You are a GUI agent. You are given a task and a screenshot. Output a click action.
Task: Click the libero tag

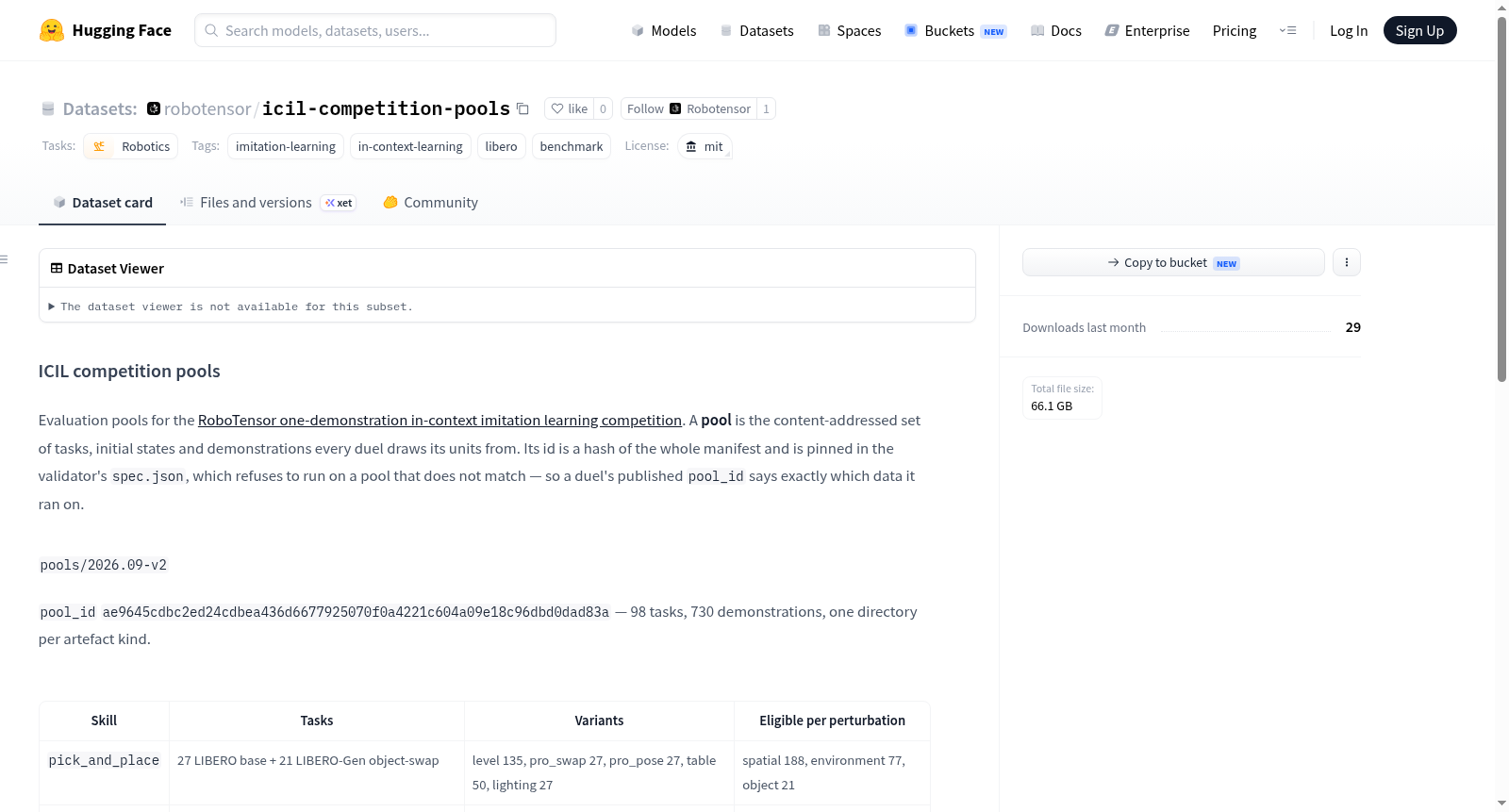pos(502,146)
